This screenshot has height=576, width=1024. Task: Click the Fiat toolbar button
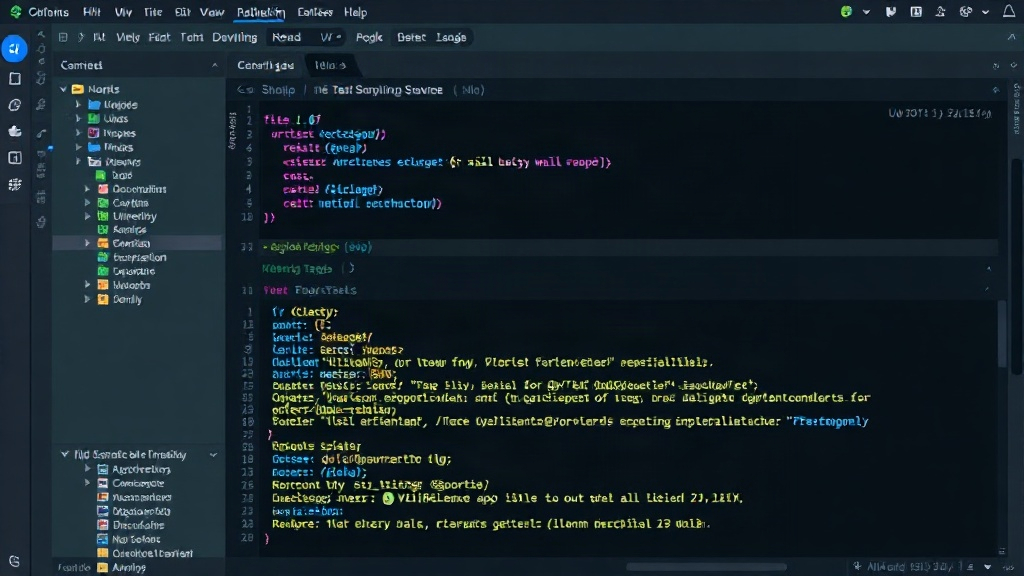[159, 37]
